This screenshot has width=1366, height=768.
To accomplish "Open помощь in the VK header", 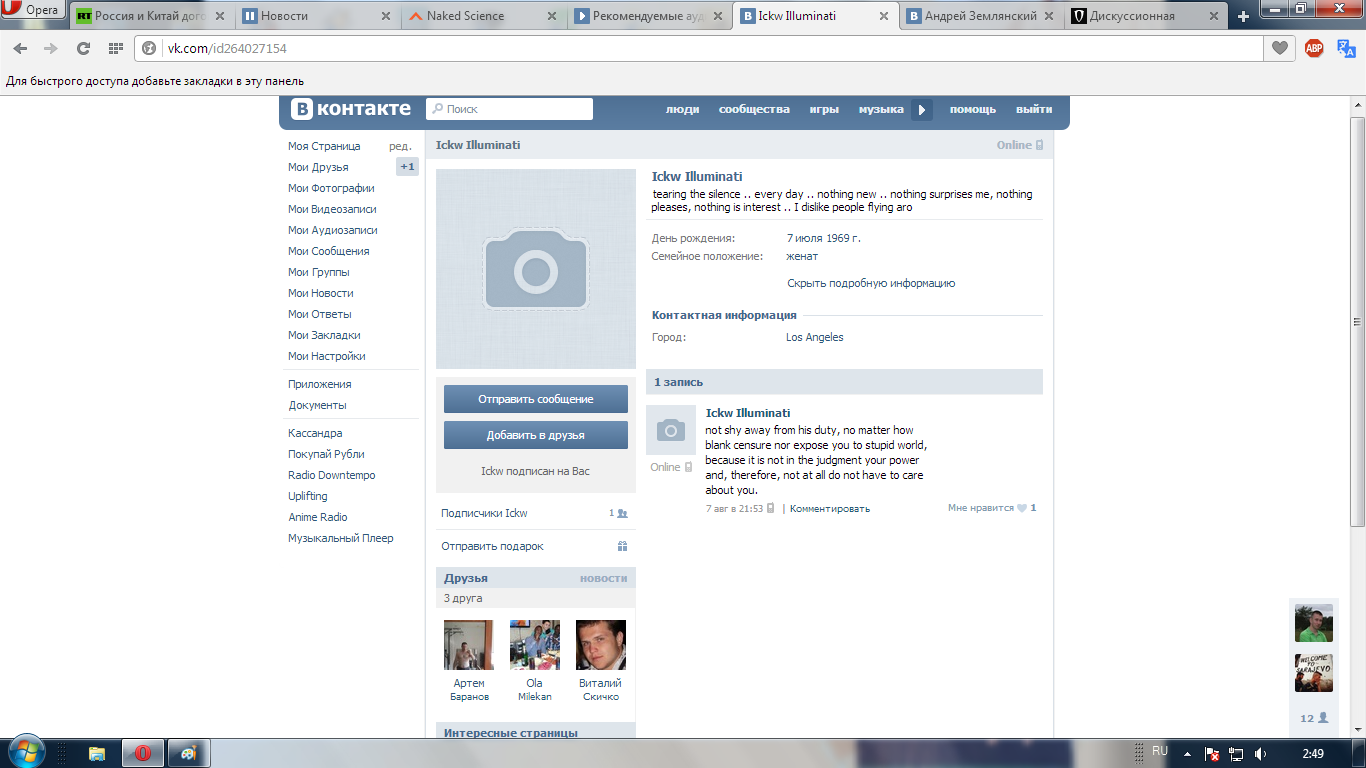I will (973, 109).
